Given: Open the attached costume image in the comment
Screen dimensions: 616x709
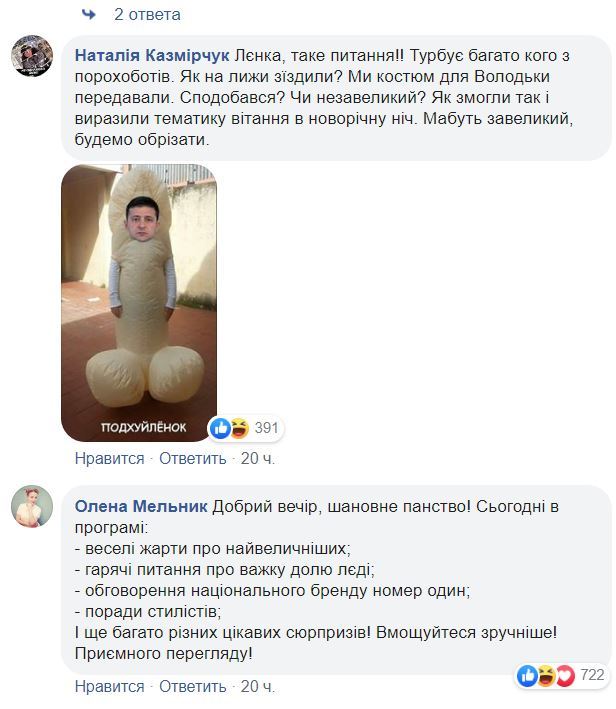Looking at the screenshot, I should [139, 303].
